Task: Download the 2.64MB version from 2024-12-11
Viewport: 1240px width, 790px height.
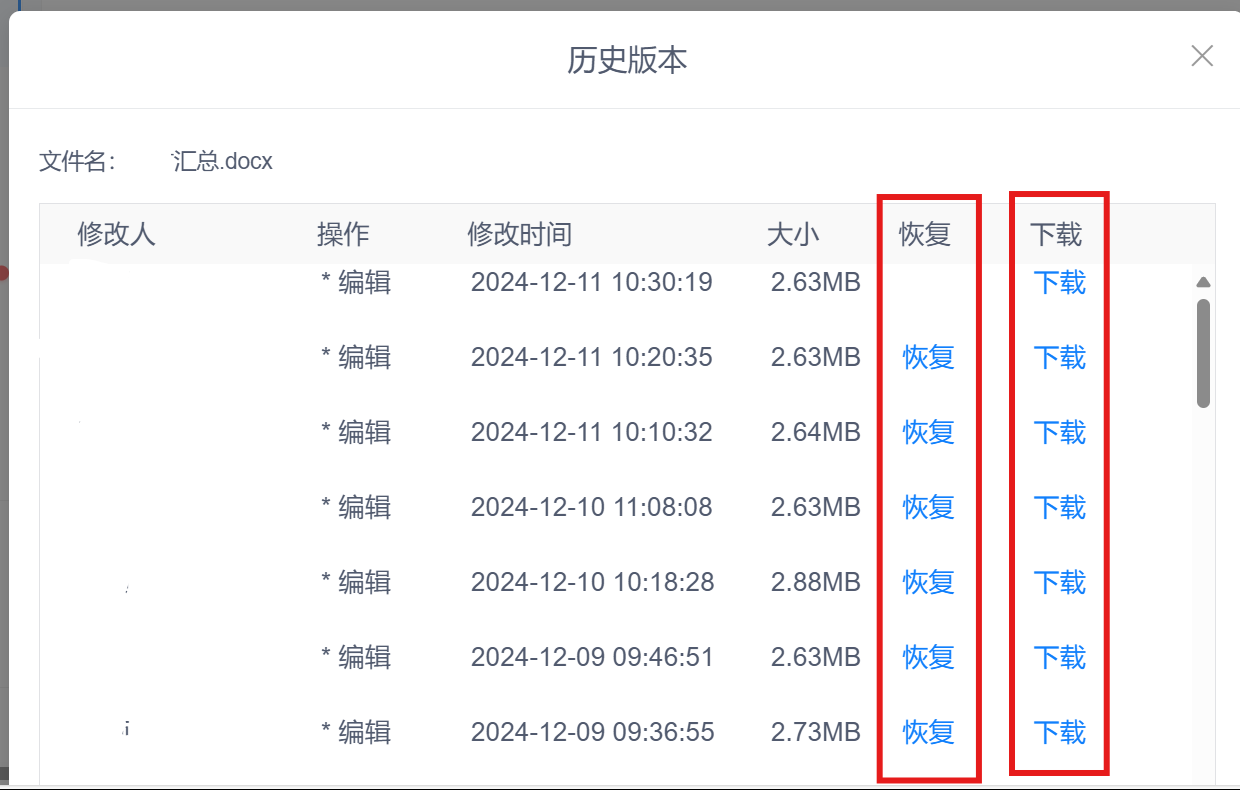Action: click(1058, 432)
